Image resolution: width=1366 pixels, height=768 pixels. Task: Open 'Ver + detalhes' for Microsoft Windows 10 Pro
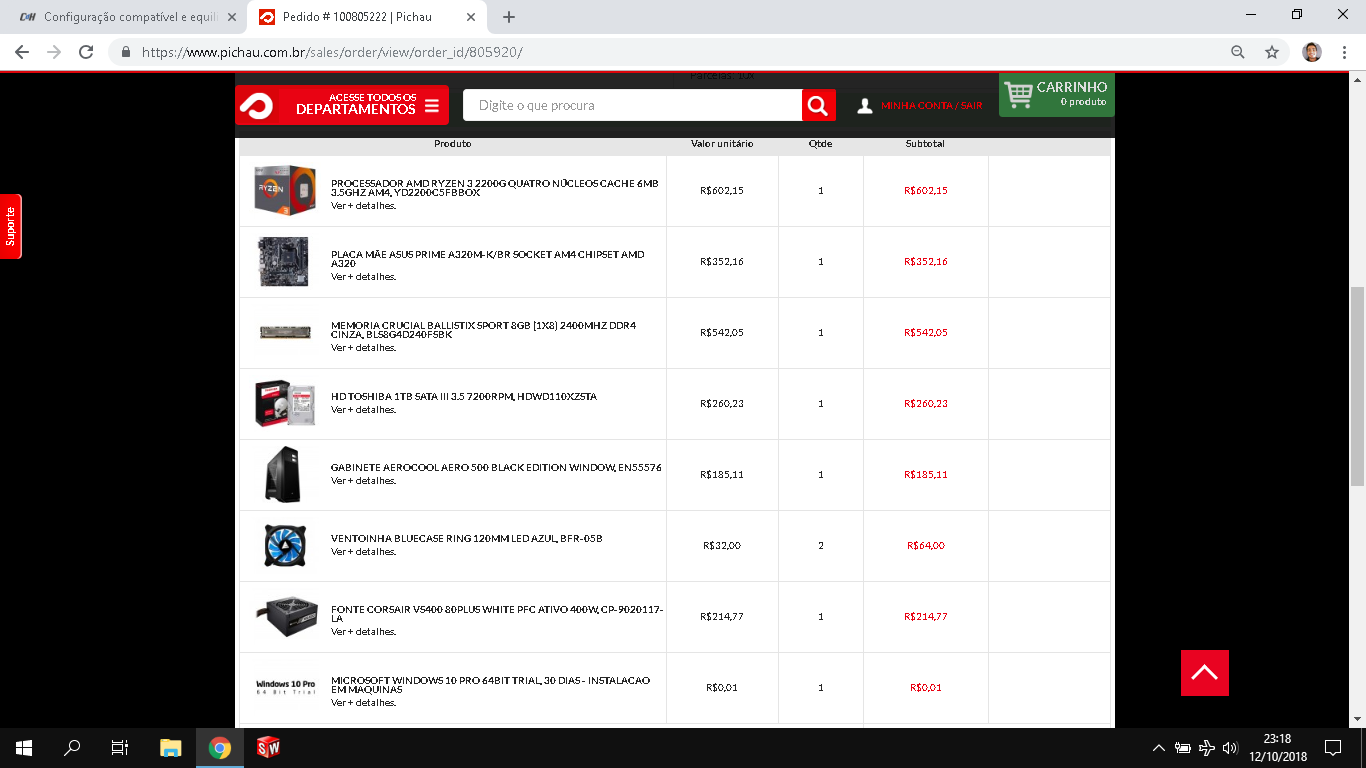(363, 703)
